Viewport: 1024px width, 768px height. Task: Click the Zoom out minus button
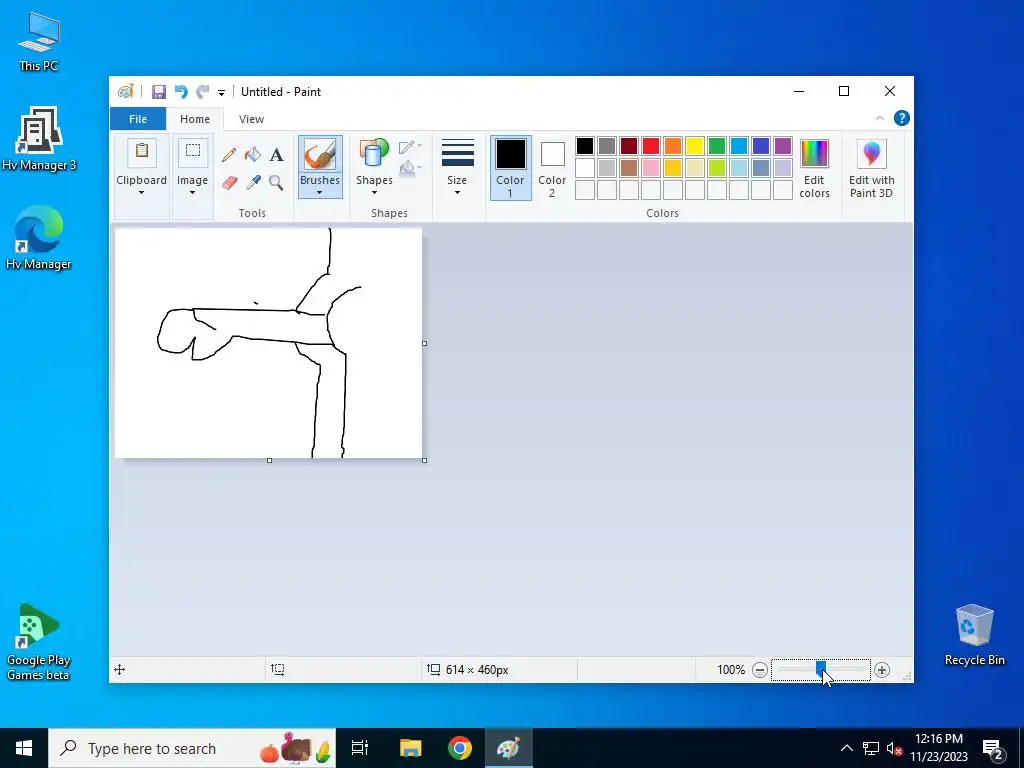(x=760, y=669)
